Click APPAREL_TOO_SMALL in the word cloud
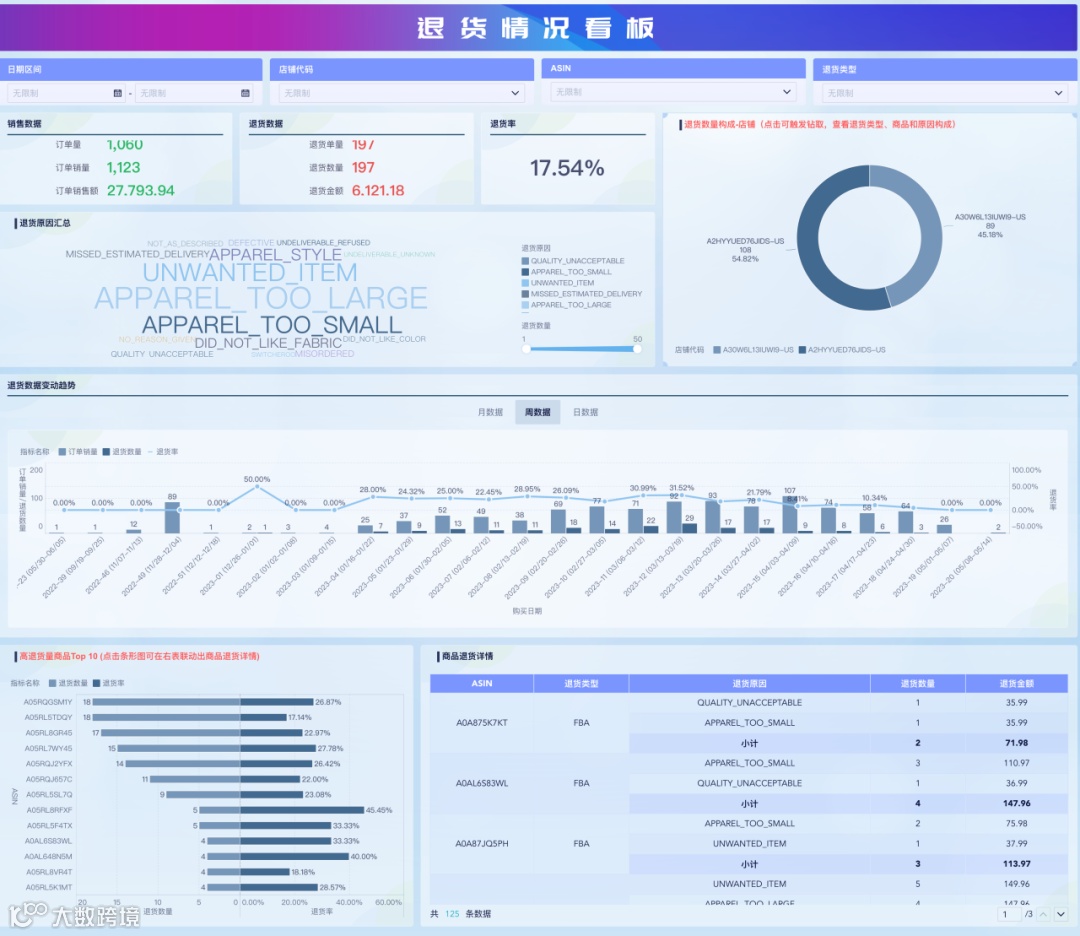Viewport: 1080px width, 936px height. 272,324
